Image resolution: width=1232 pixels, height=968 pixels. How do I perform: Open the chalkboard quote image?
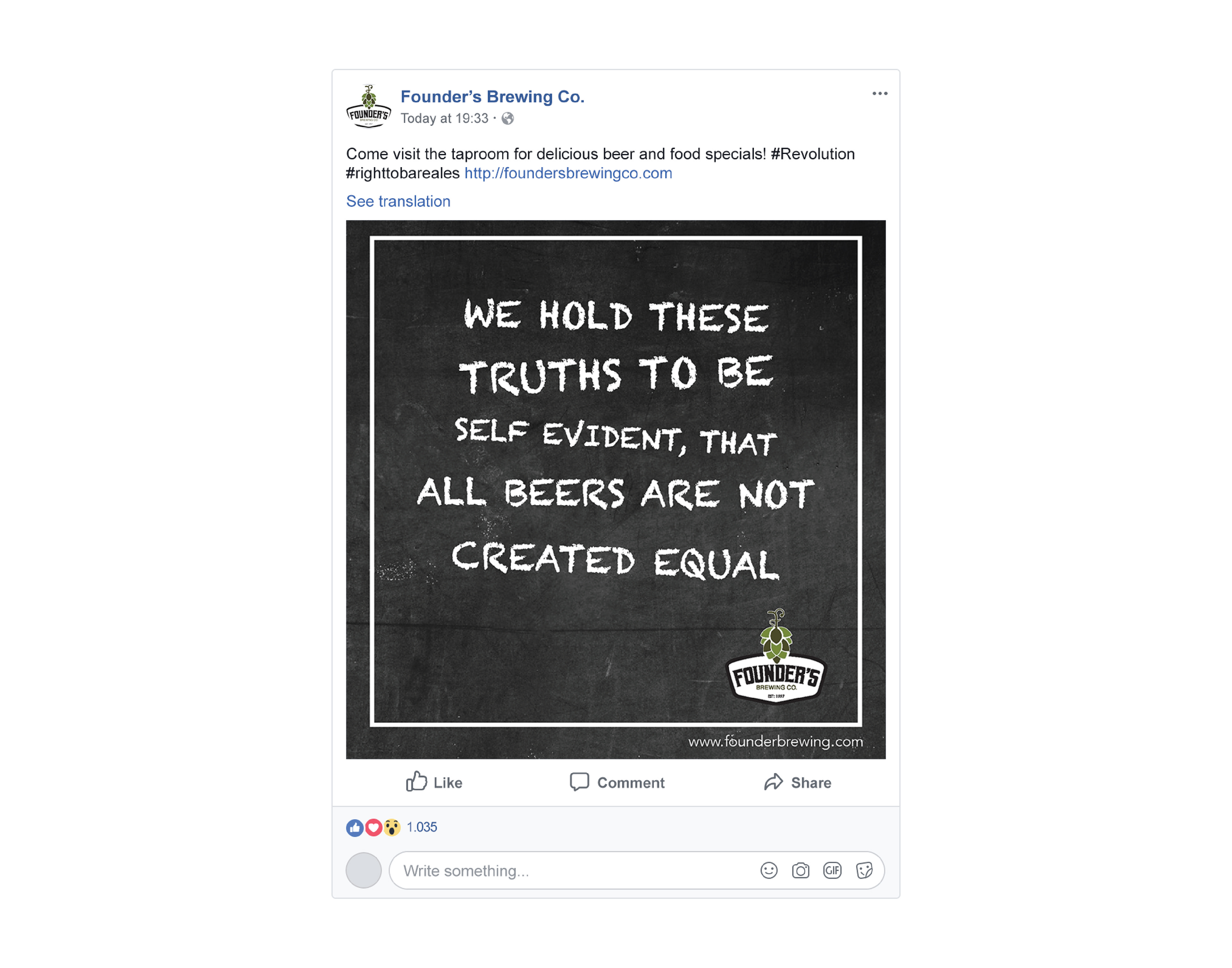pos(616,490)
